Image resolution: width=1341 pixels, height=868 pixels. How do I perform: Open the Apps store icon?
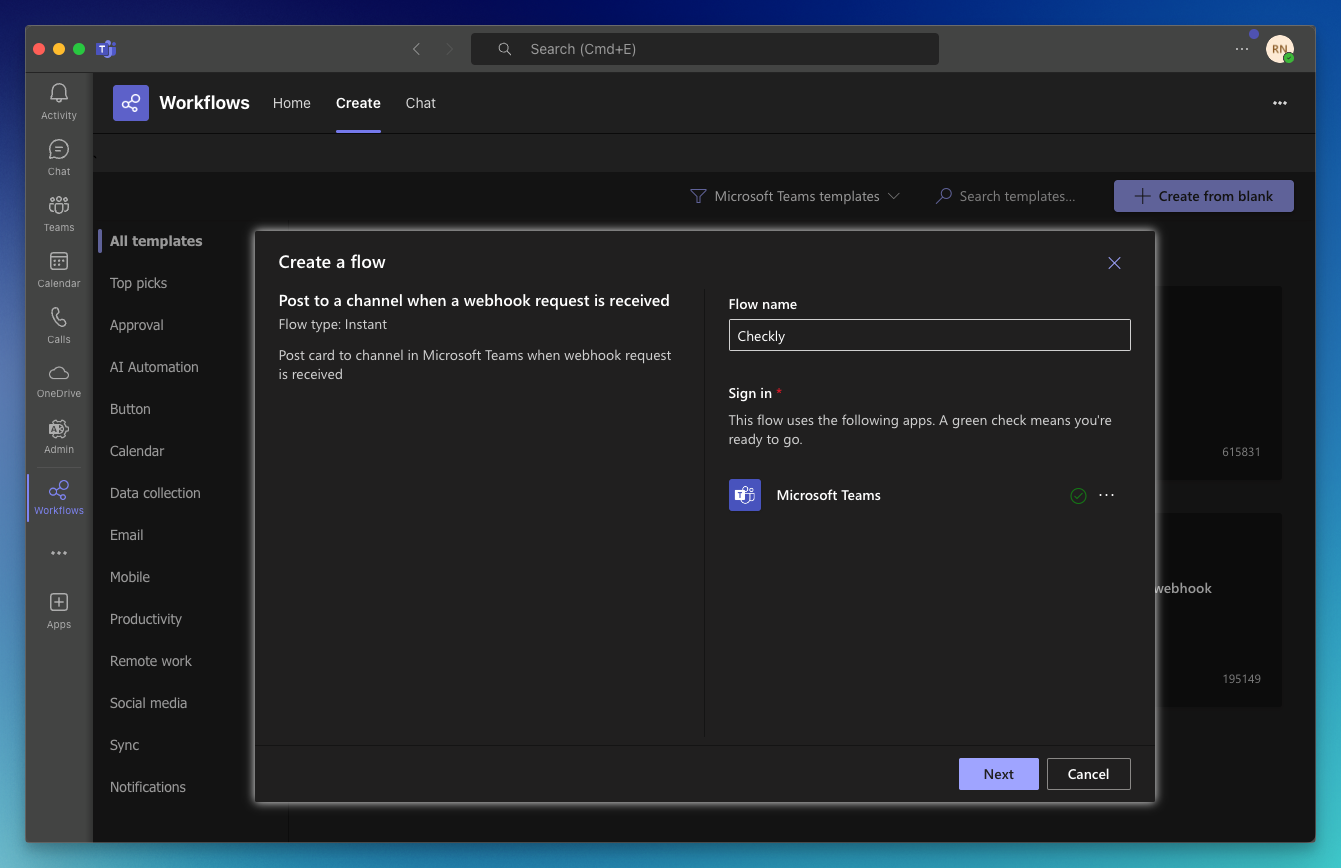pyautogui.click(x=58, y=608)
